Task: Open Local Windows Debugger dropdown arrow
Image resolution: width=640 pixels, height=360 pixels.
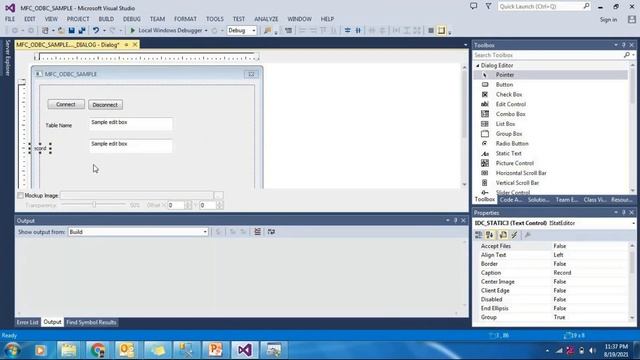Action: pyautogui.click(x=206, y=31)
